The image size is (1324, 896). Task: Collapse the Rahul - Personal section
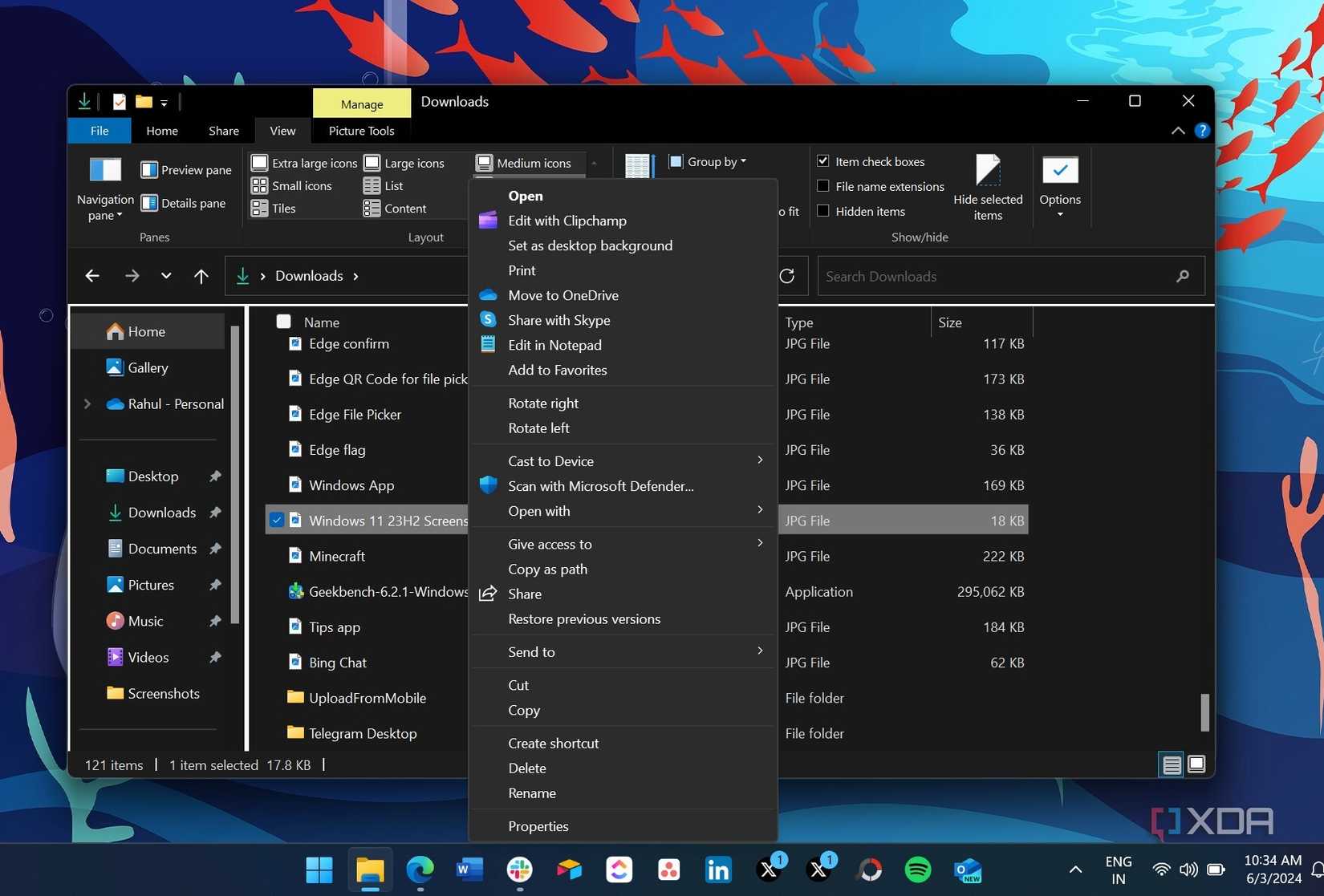point(87,403)
